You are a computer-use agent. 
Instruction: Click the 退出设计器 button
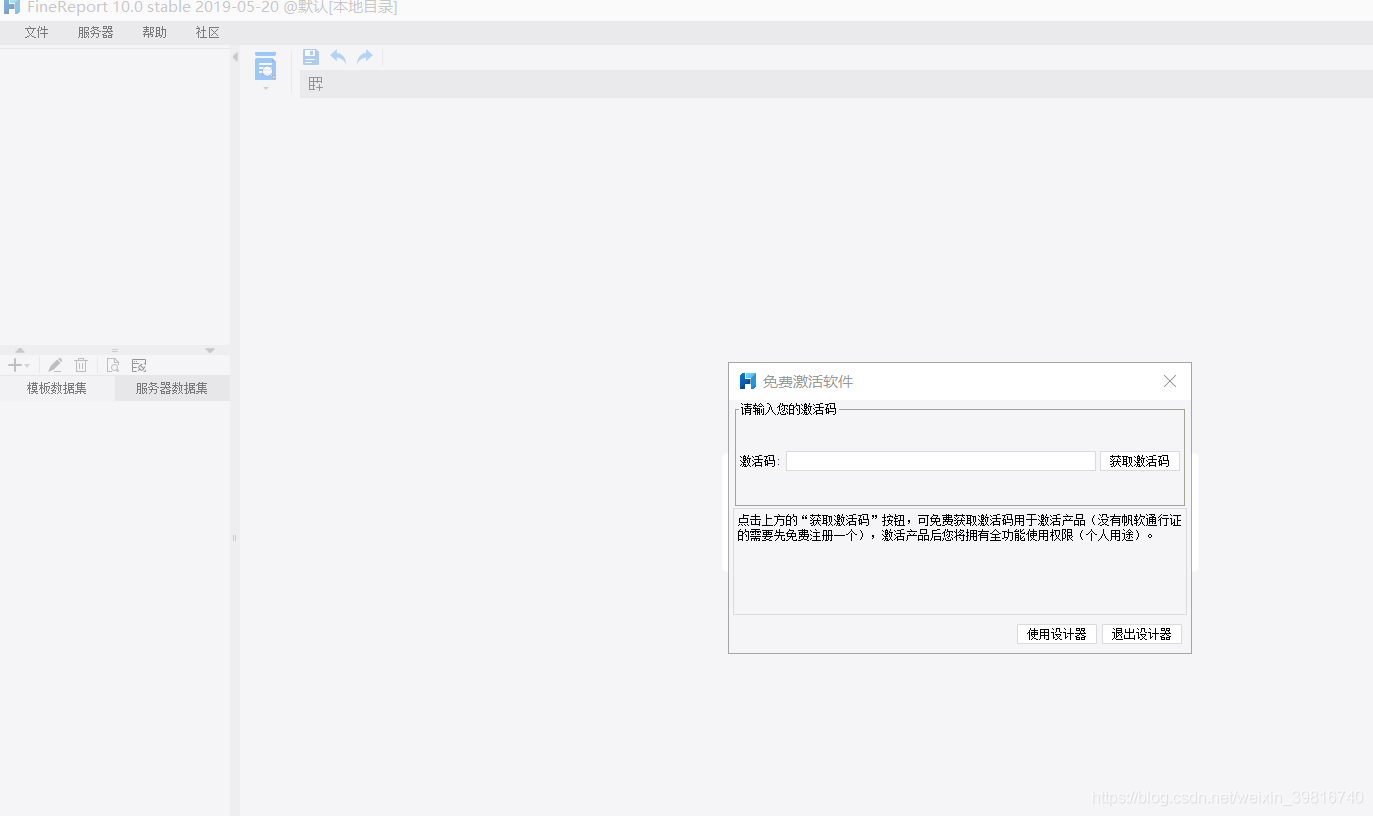(x=1142, y=634)
